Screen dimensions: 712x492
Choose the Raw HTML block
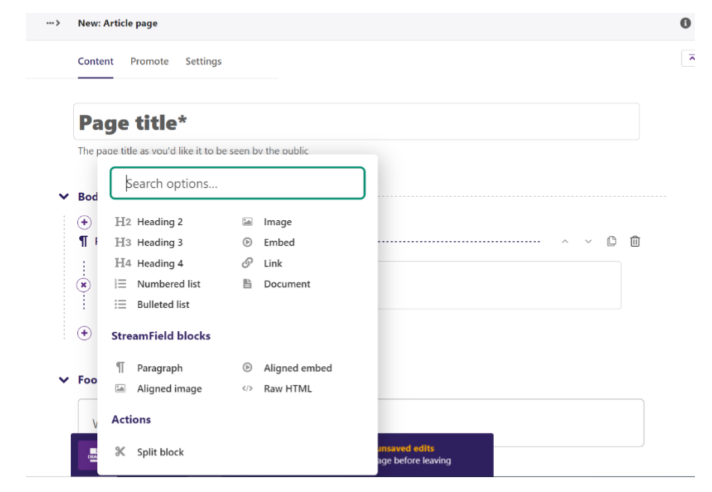click(277, 389)
